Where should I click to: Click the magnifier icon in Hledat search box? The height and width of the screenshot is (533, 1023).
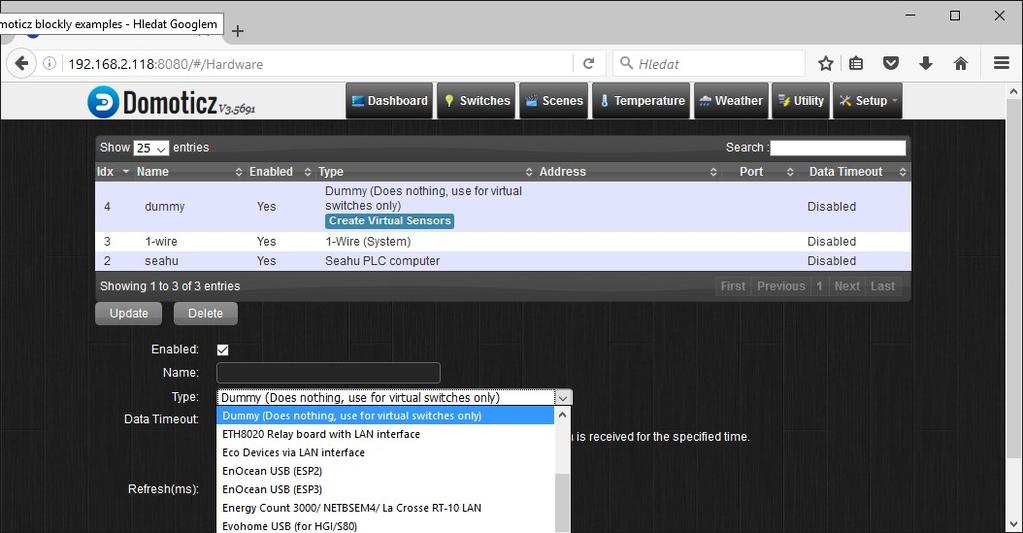pos(626,63)
